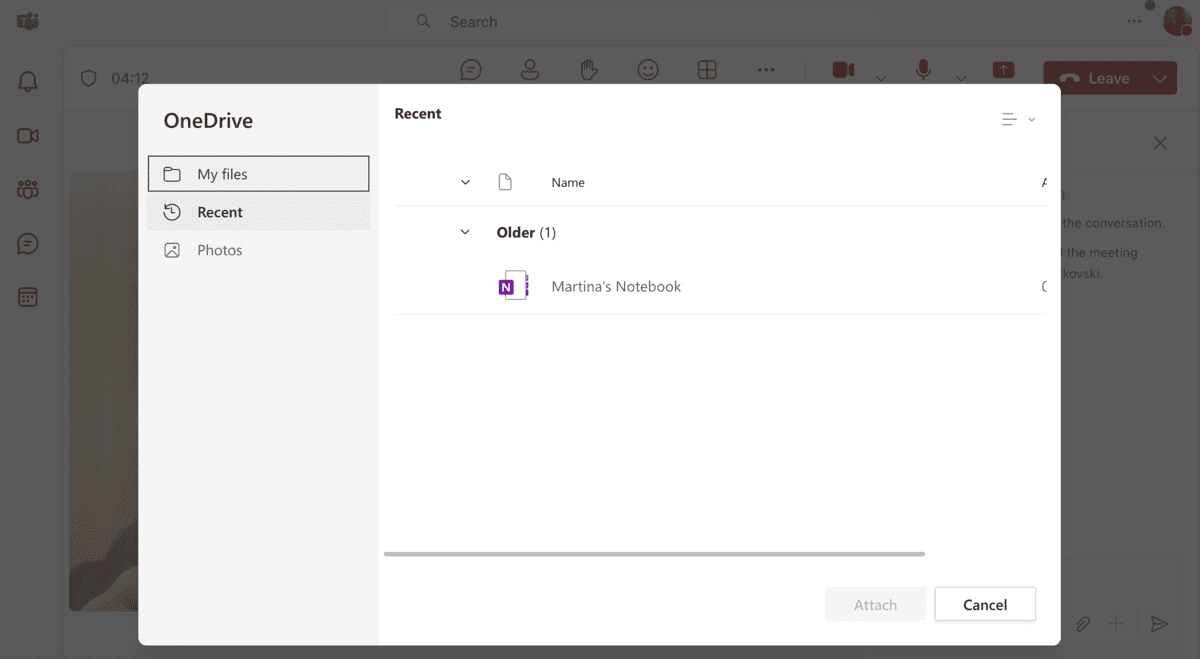Mute the microphone
This screenshot has width=1200, height=659.
(x=922, y=69)
